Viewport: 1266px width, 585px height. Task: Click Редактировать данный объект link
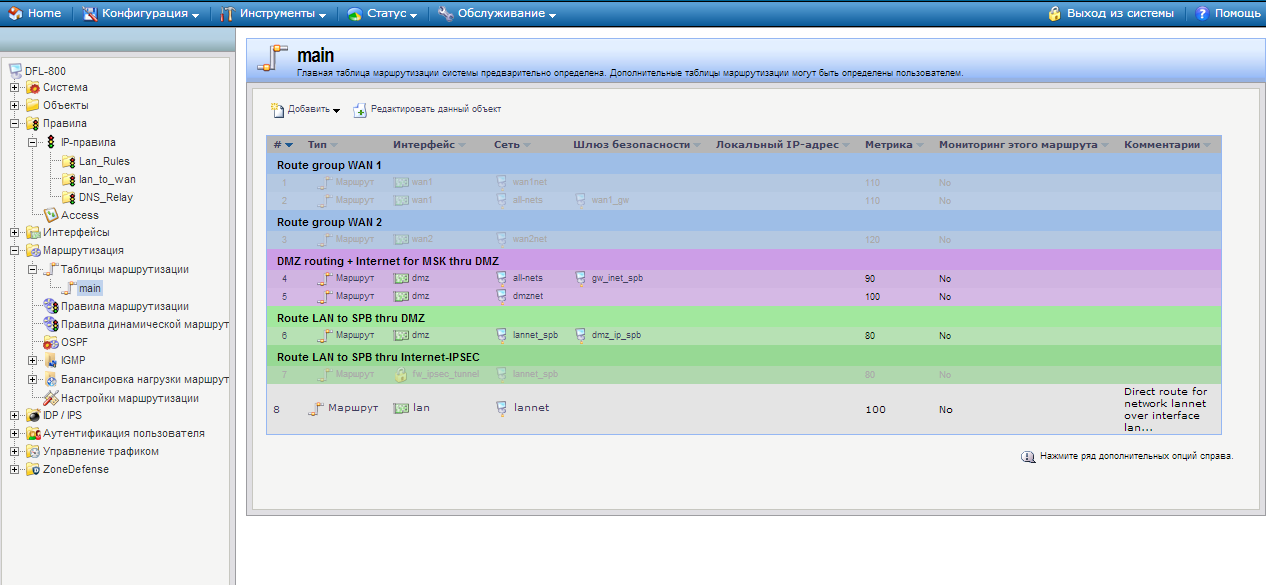(435, 109)
